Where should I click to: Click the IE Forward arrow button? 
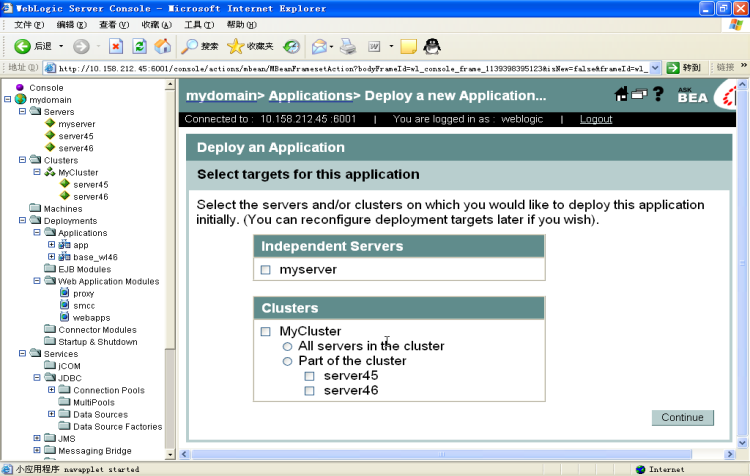tap(81, 46)
